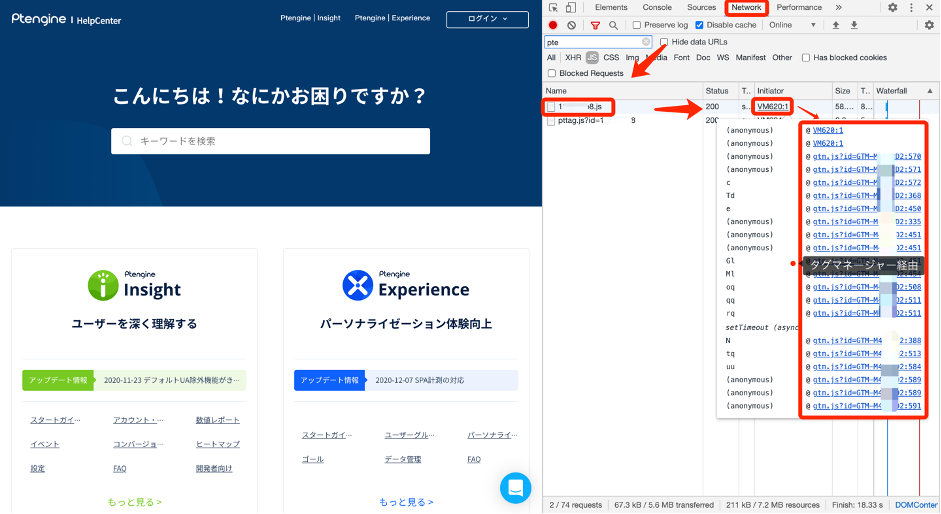The height and width of the screenshot is (514, 941).
Task: Check the box beside the first .js request row
Action: [x=551, y=107]
